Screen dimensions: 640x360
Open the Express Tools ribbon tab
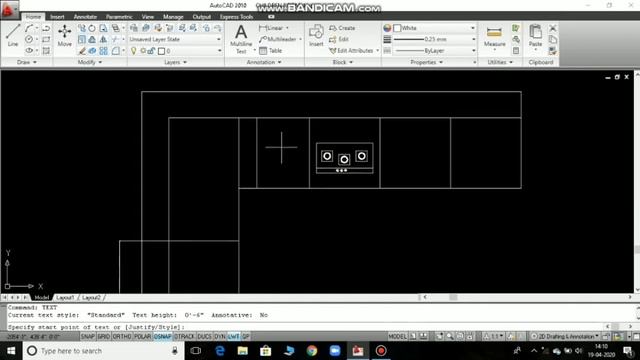[x=236, y=17]
